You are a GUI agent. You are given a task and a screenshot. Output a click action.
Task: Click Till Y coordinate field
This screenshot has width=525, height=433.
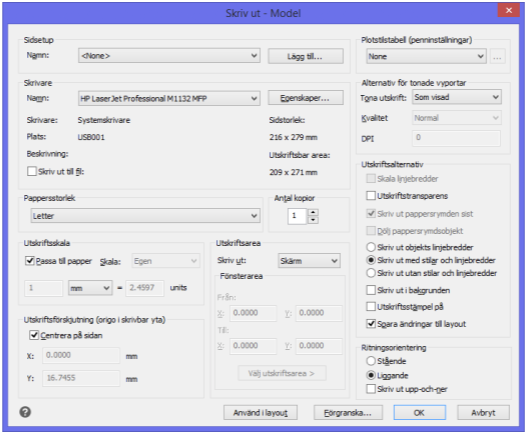point(319,346)
